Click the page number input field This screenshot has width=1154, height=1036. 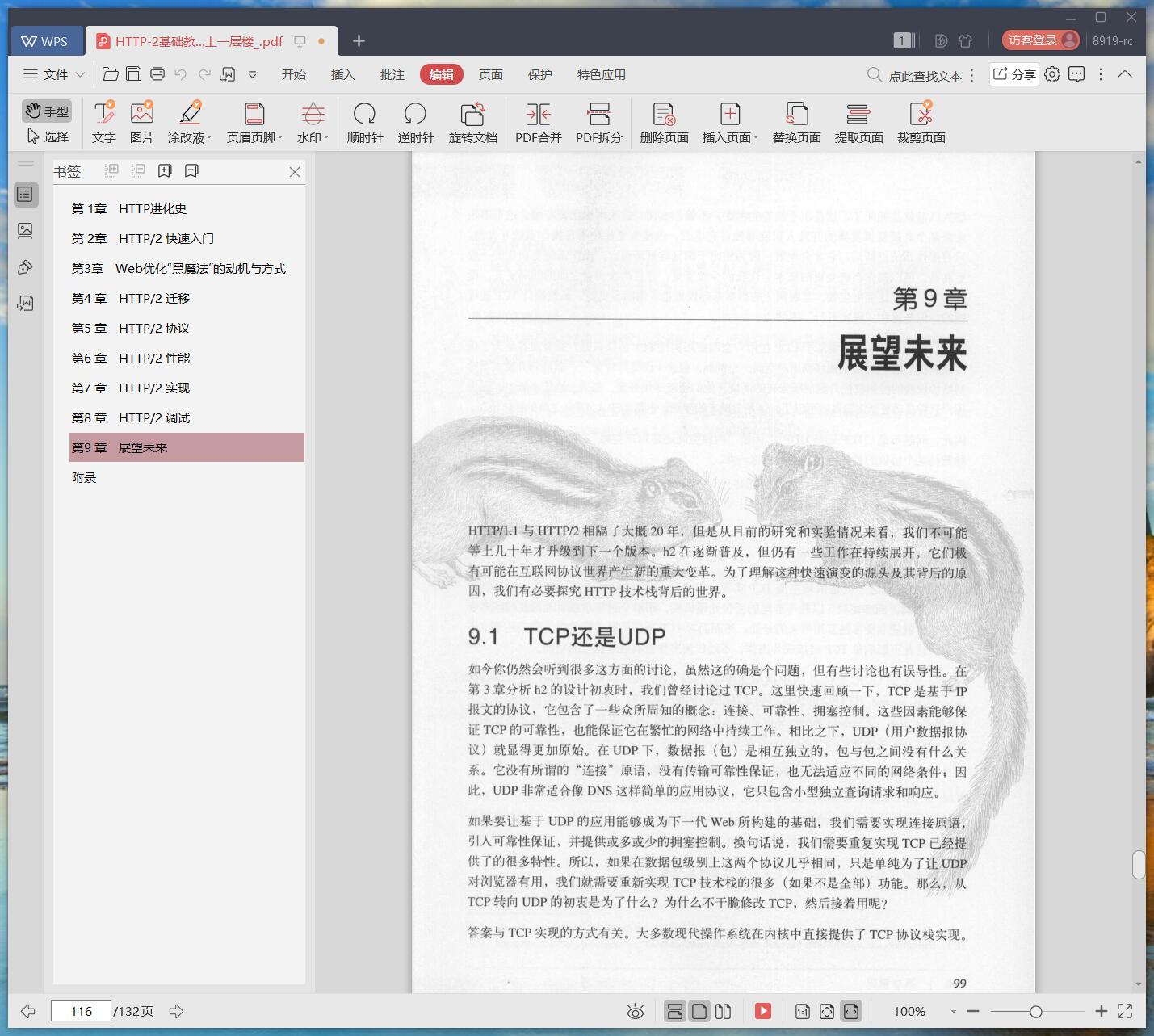(81, 1011)
